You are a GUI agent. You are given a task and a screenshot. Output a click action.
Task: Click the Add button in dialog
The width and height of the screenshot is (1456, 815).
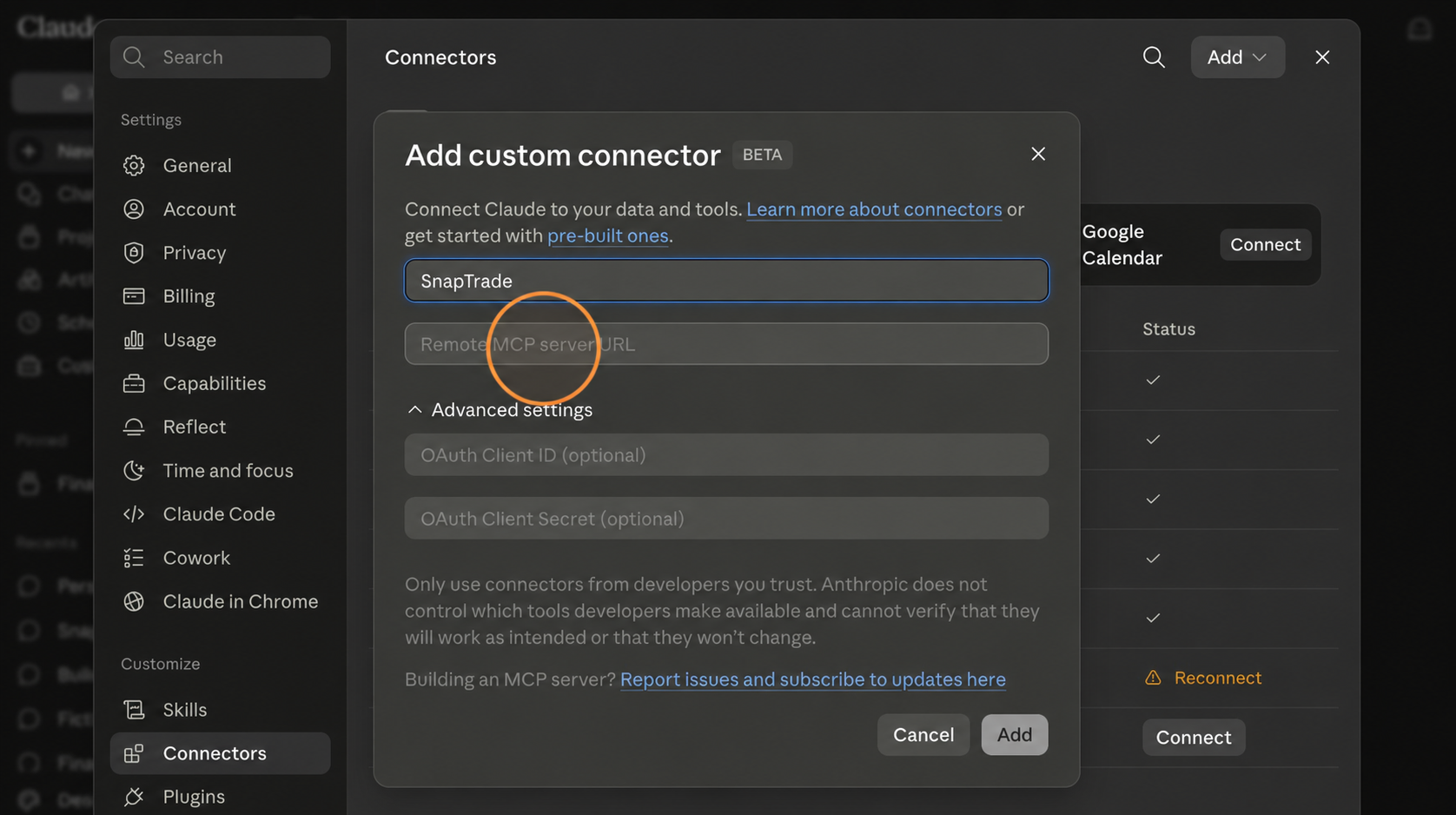pyautogui.click(x=1015, y=735)
